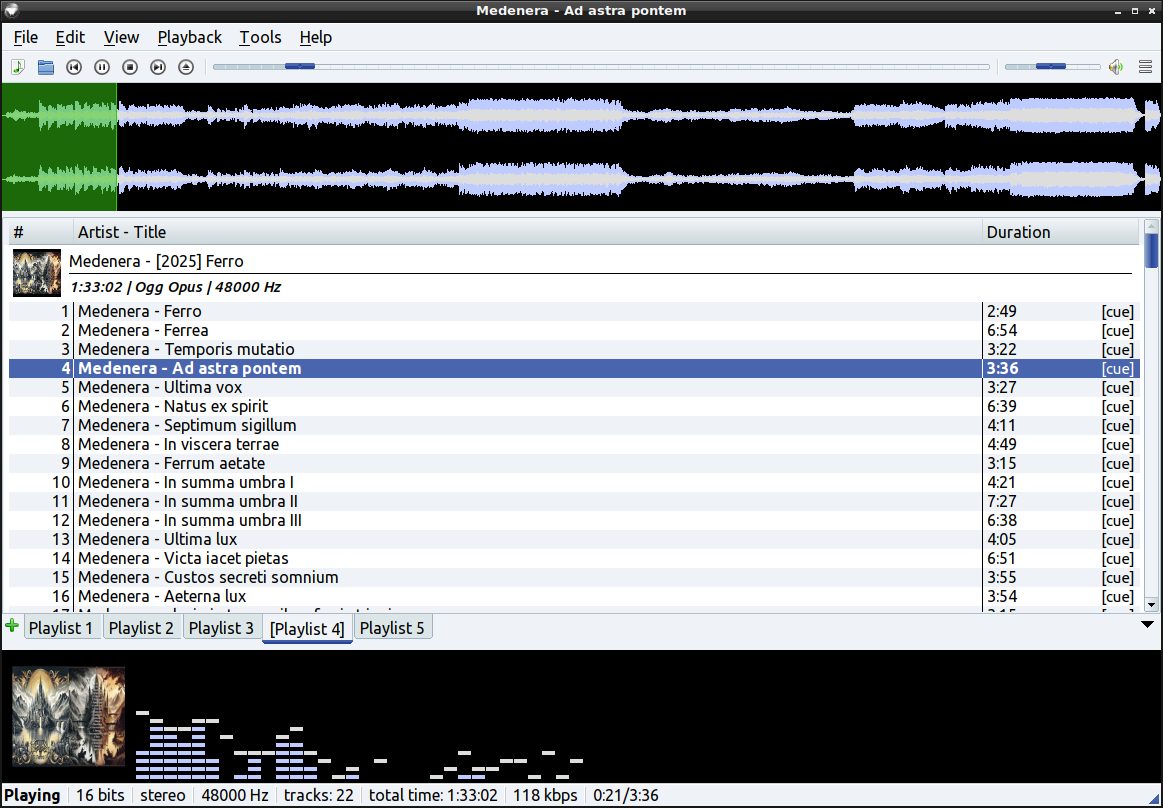Open the Playback menu

[190, 37]
